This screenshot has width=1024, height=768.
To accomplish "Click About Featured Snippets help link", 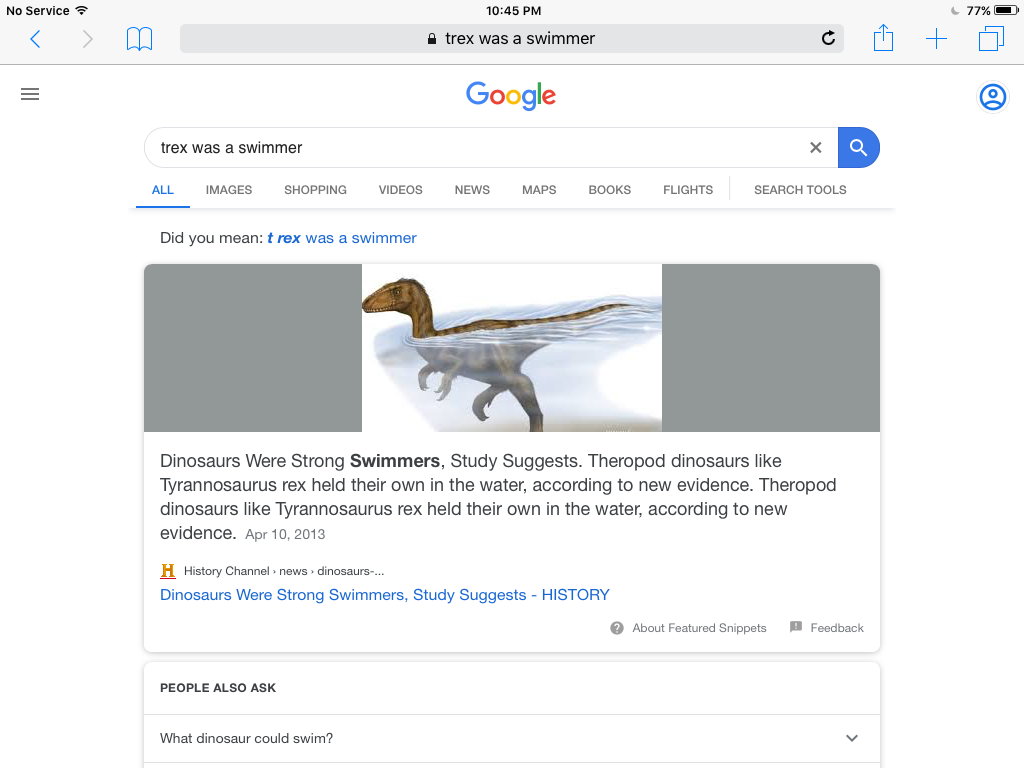I will tap(699, 628).
